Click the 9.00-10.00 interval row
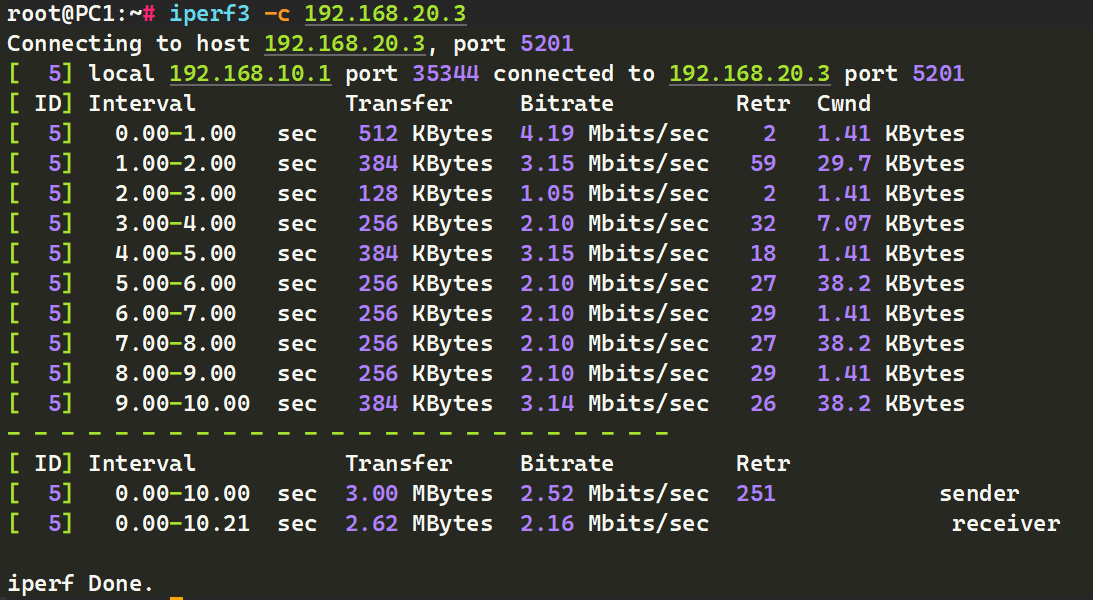 click(x=487, y=403)
